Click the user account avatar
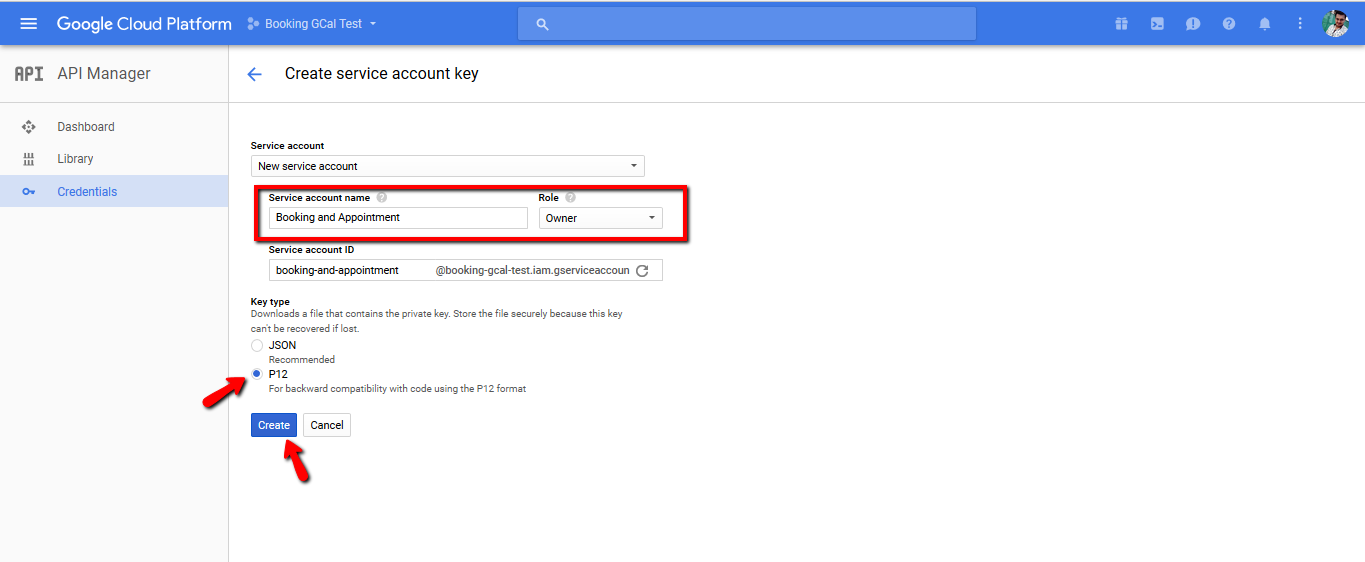The width and height of the screenshot is (1365, 562). [1336, 23]
